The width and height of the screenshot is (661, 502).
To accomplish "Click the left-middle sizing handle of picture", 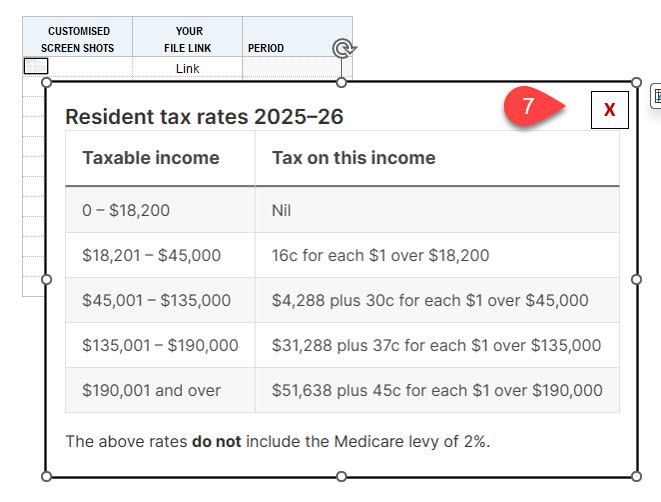I will point(46,279).
